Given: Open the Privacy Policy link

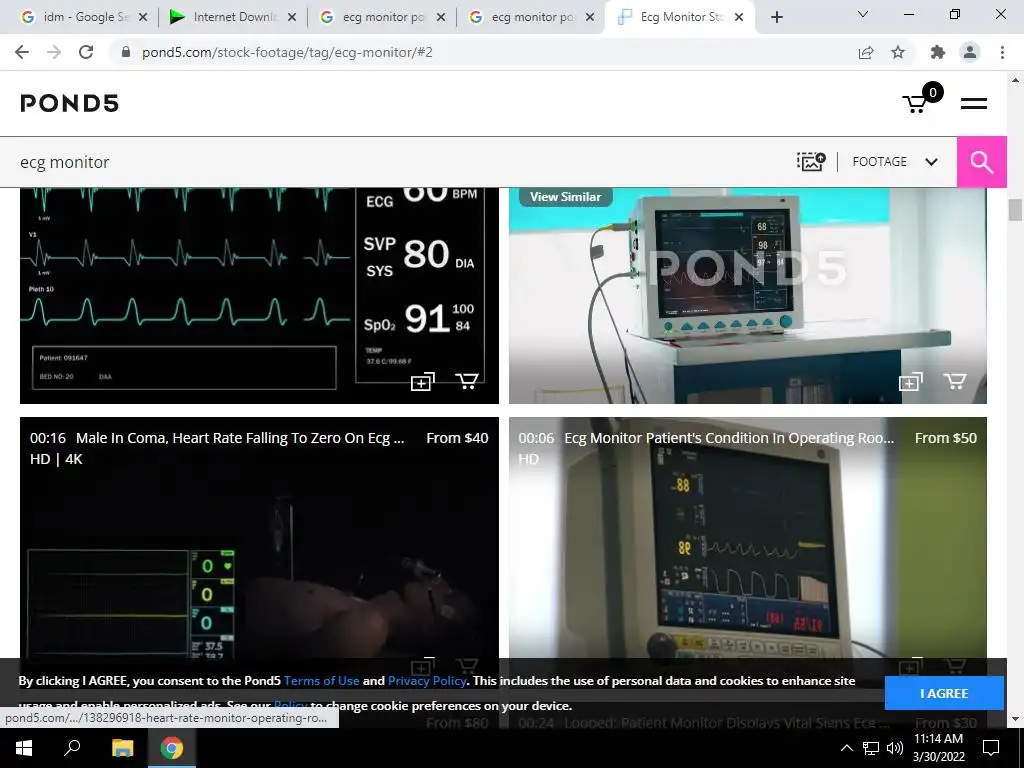Looking at the screenshot, I should [427, 680].
